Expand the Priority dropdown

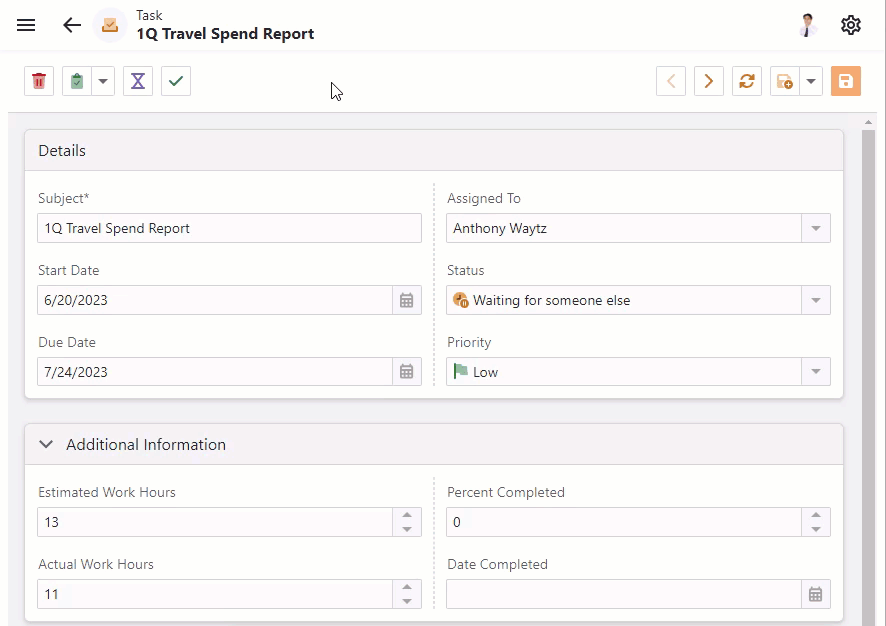pos(816,372)
